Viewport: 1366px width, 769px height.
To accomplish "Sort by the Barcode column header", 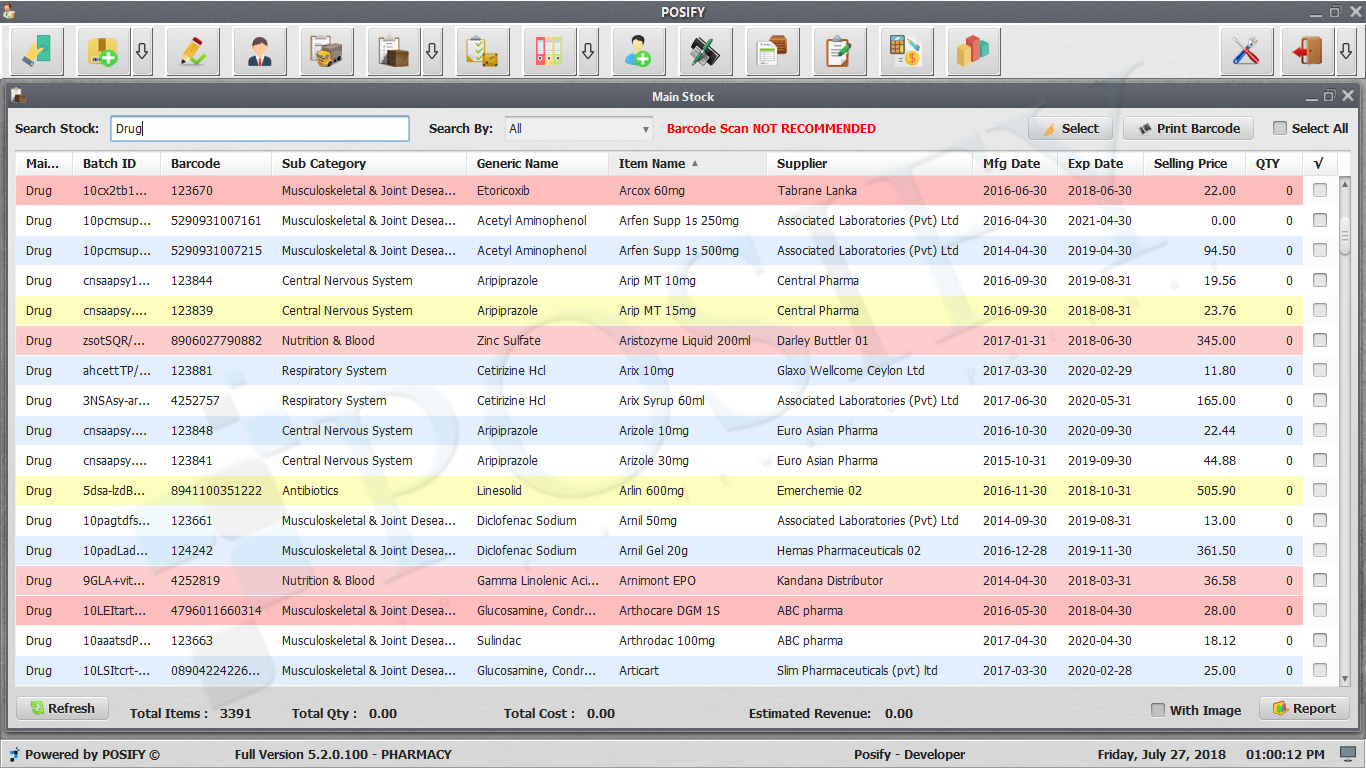I will [x=216, y=163].
